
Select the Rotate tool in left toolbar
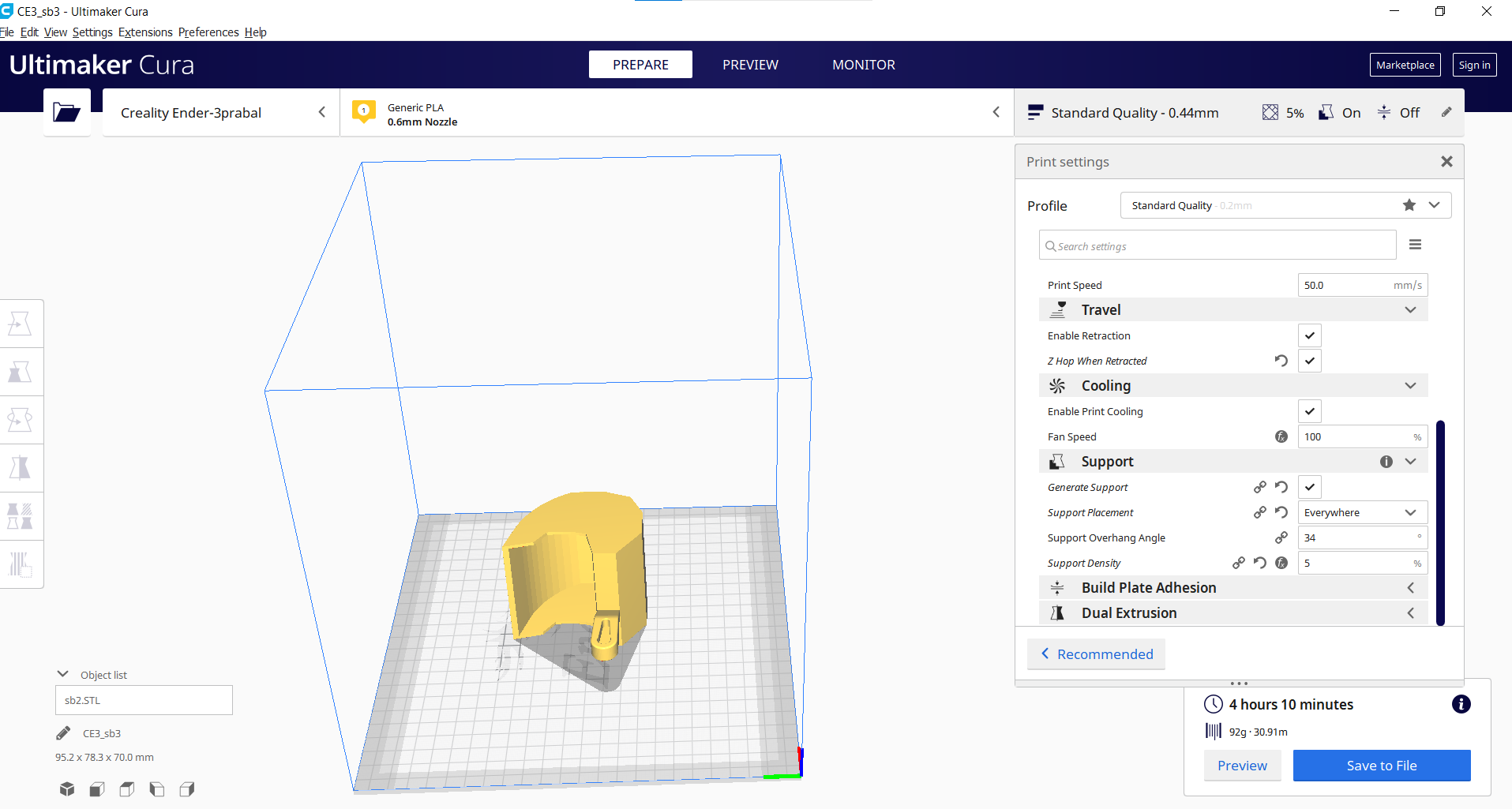tap(20, 420)
